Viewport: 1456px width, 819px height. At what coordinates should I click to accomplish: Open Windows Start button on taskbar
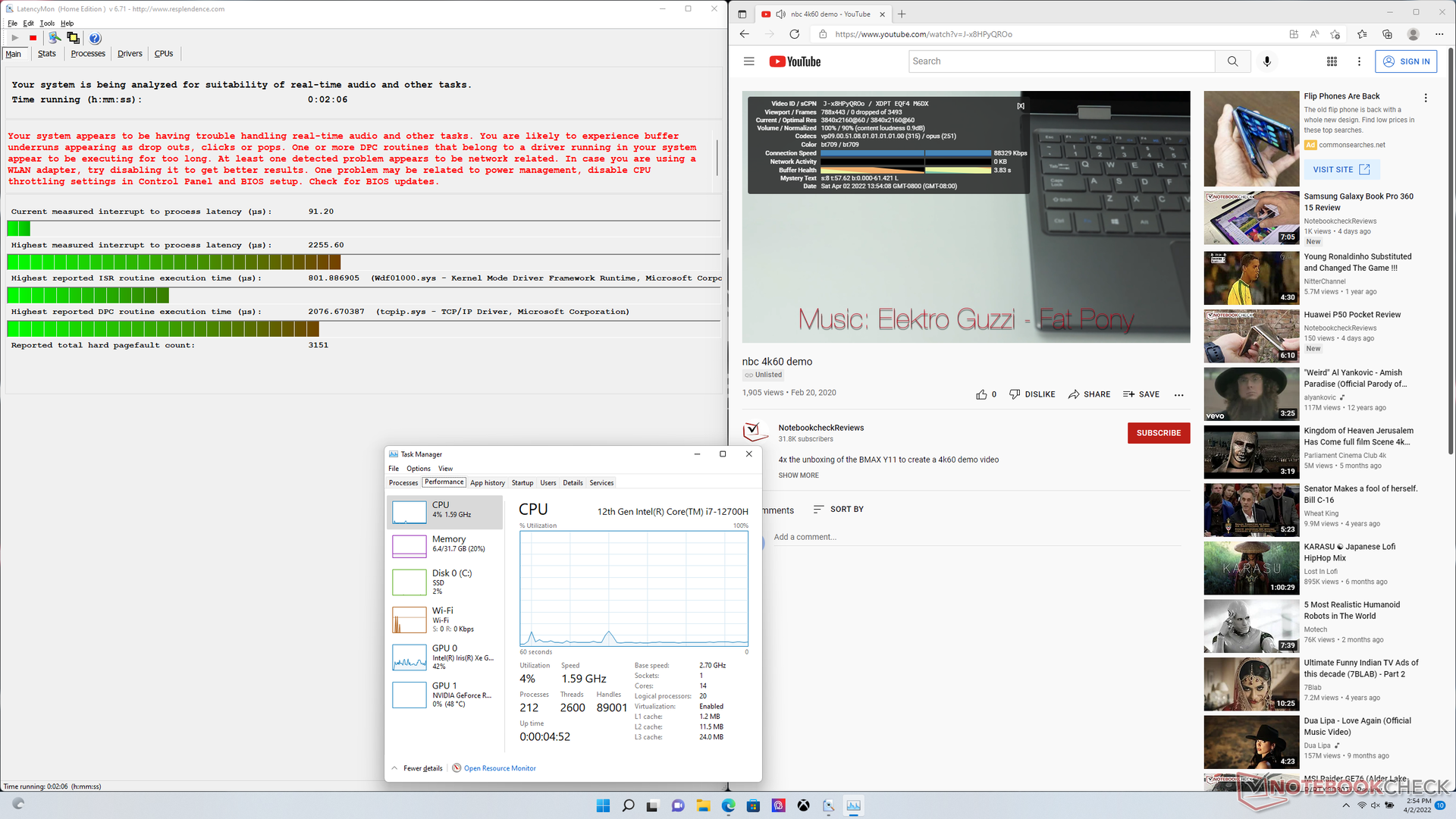pyautogui.click(x=603, y=805)
